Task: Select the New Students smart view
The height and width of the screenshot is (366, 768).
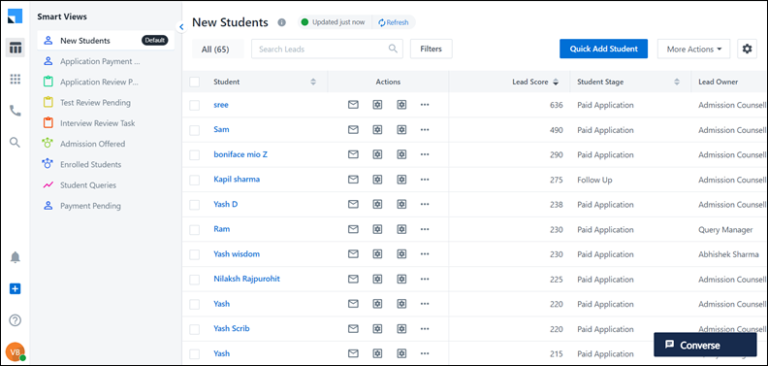Action: [x=106, y=41]
